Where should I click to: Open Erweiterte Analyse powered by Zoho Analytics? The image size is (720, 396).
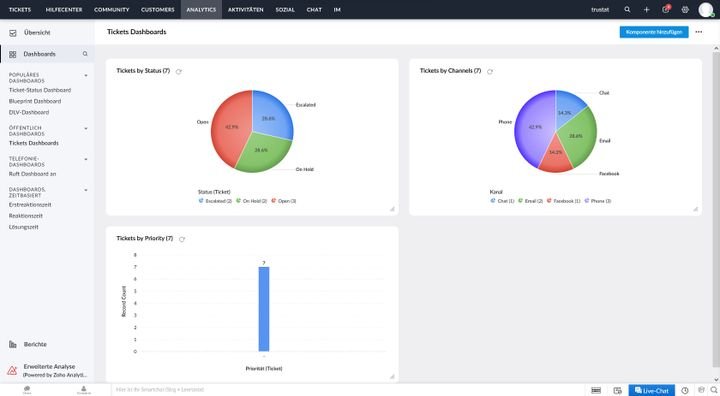tap(48, 370)
